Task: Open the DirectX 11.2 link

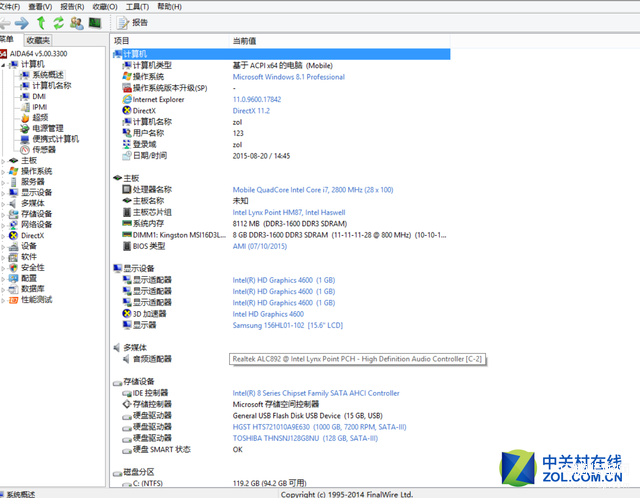Action: pyautogui.click(x=251, y=111)
